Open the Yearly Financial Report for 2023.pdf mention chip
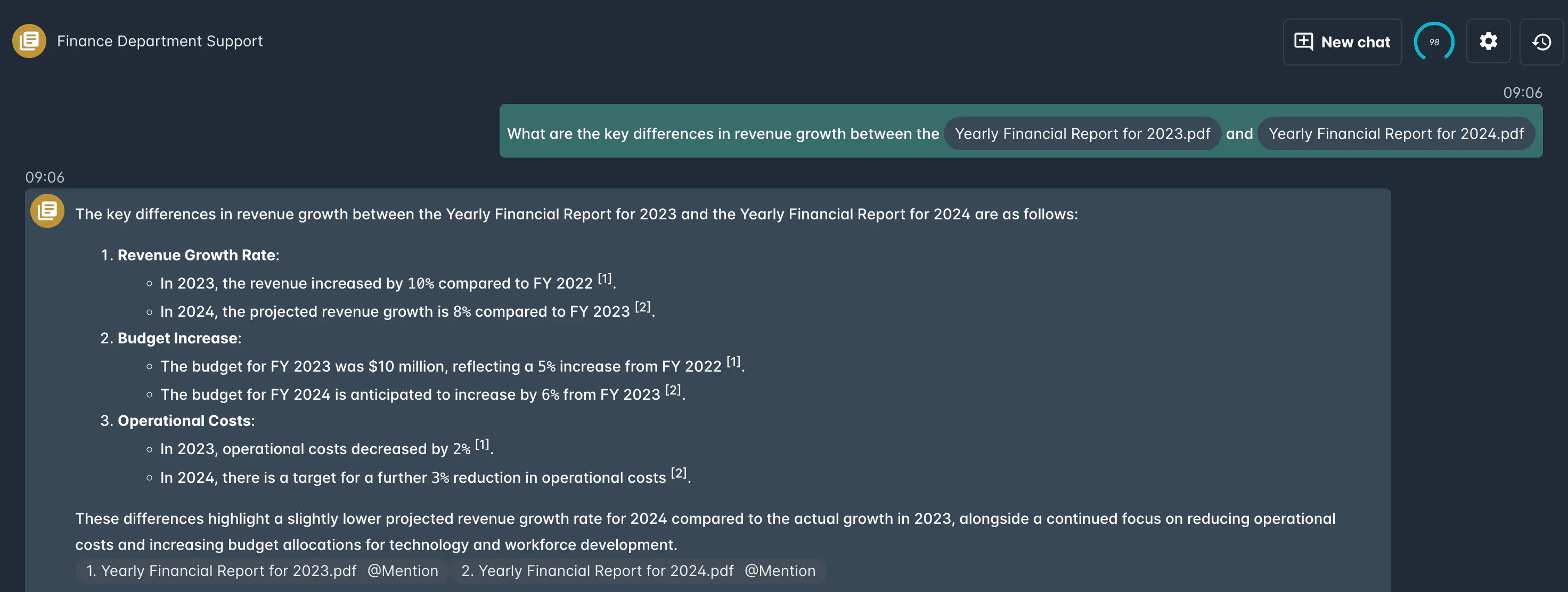The height and width of the screenshot is (592, 1568). pyautogui.click(x=1082, y=134)
